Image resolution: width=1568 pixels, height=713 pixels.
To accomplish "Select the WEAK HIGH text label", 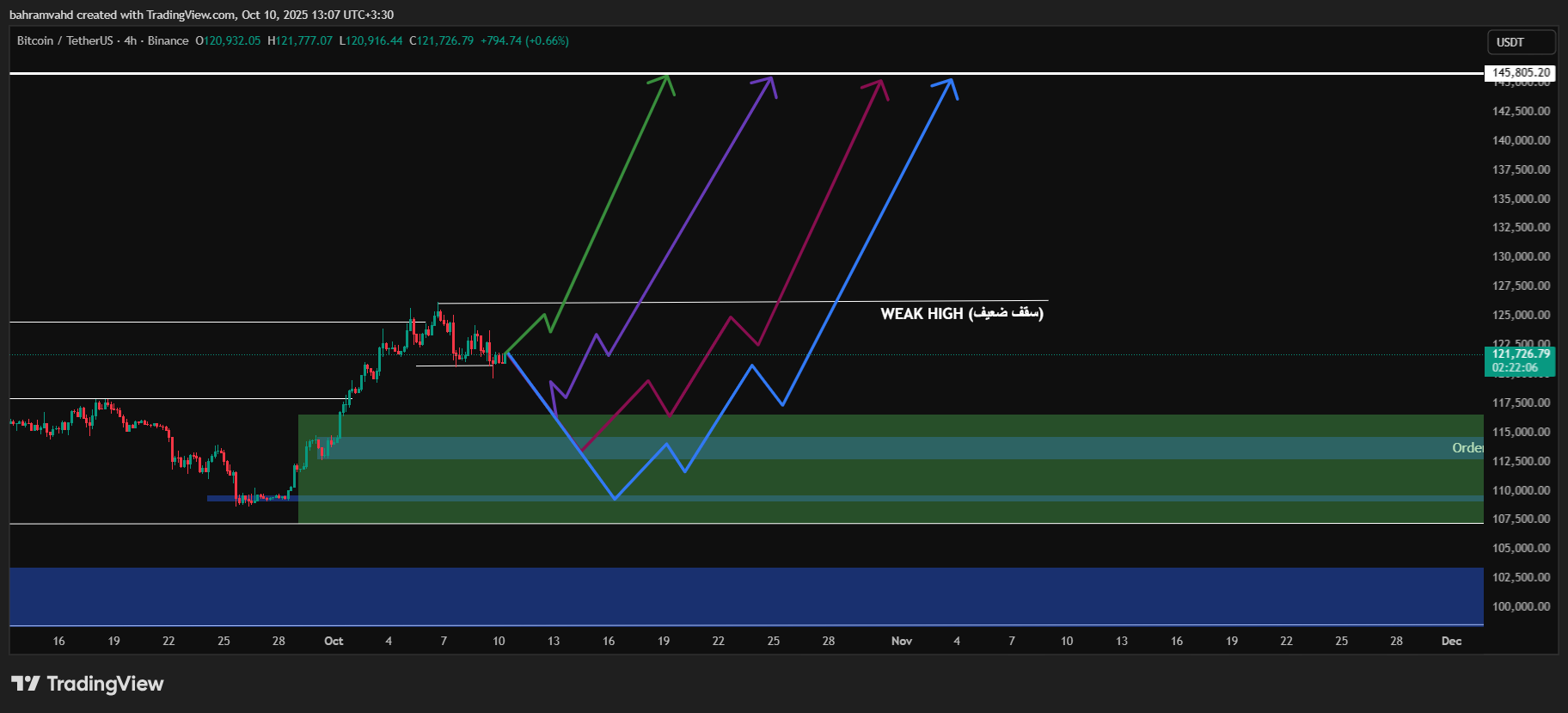I will (961, 314).
